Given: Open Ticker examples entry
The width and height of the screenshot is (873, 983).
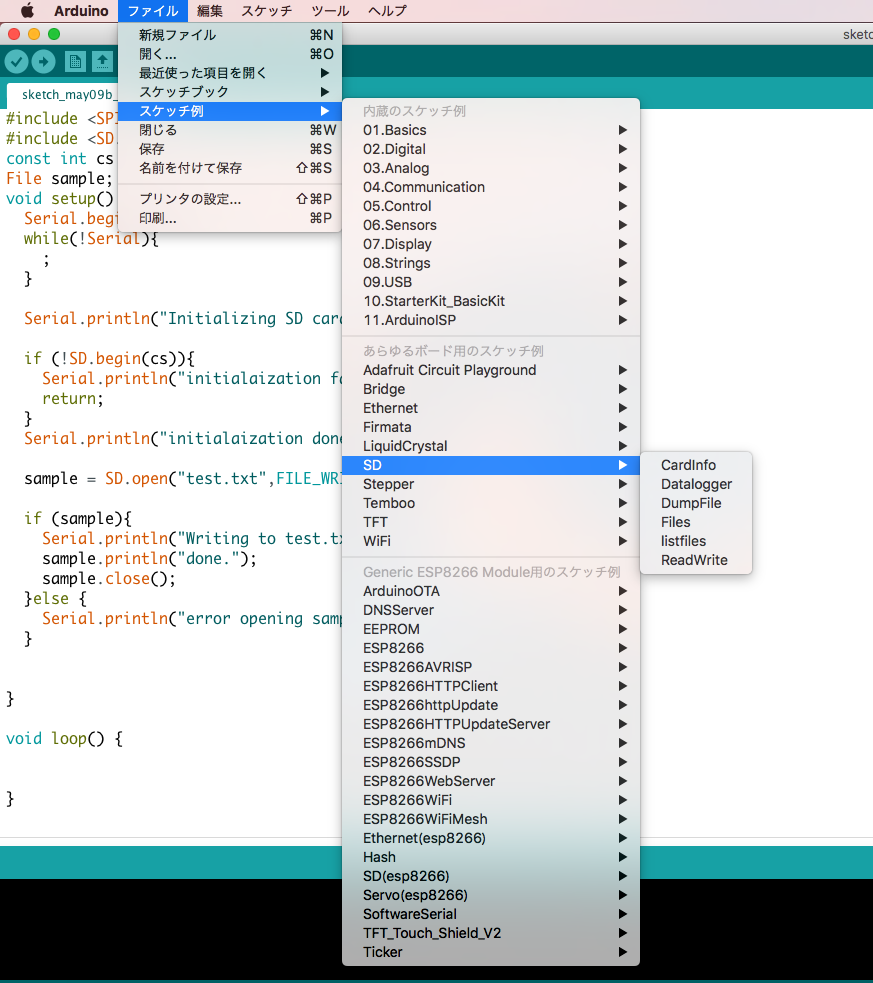Looking at the screenshot, I should coord(491,952).
